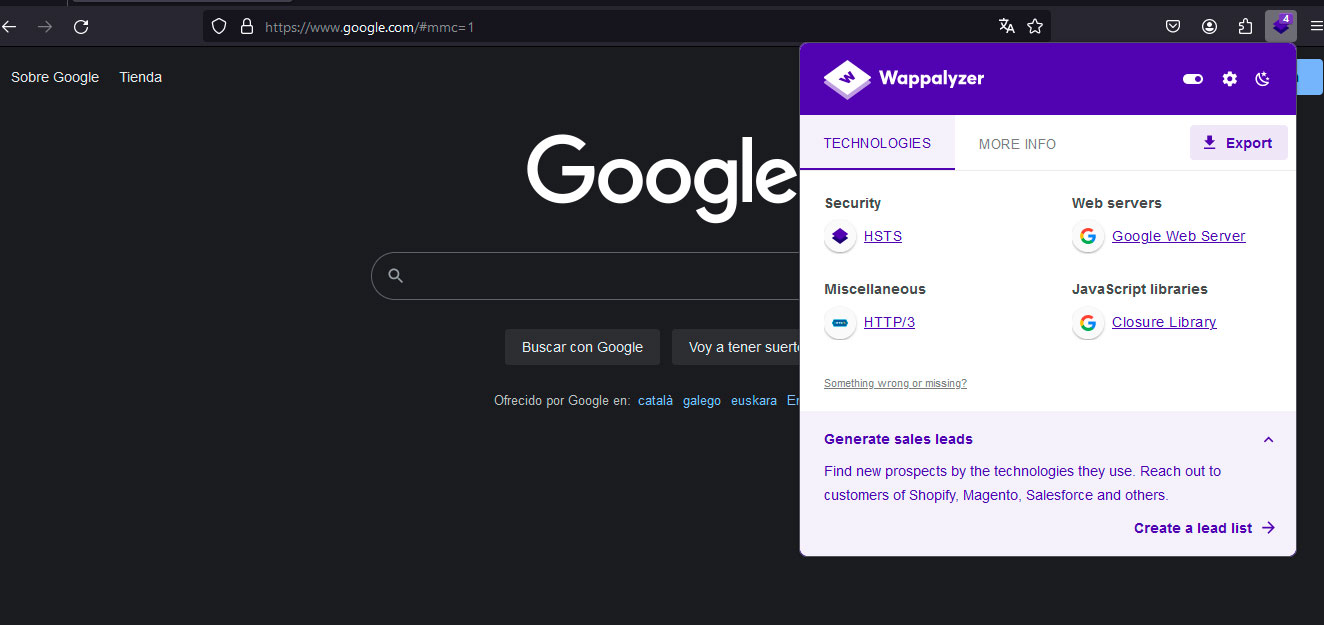Click the Buscar con Google button

pos(582,347)
